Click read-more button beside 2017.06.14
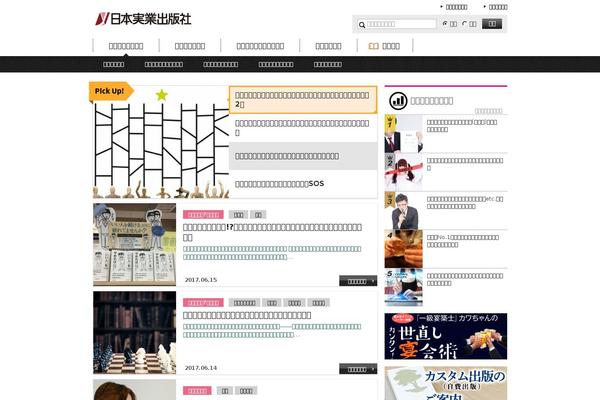 (x=358, y=369)
